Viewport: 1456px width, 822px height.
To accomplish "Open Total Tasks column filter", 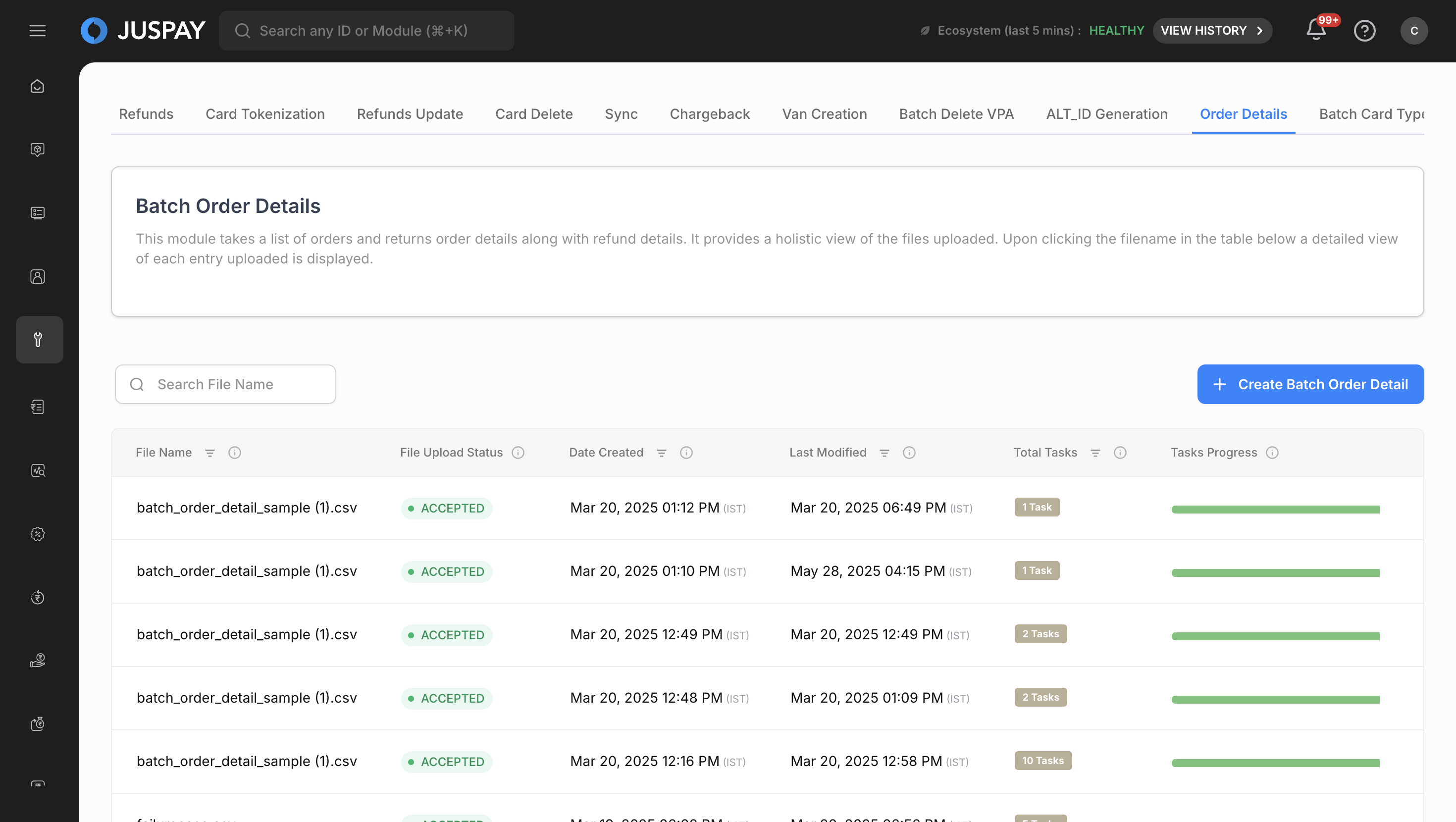I will [1095, 452].
